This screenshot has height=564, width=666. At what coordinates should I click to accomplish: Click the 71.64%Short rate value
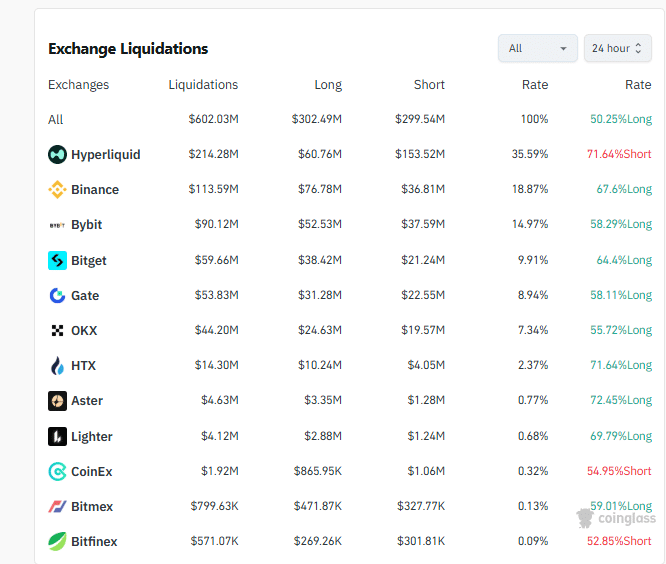(619, 154)
